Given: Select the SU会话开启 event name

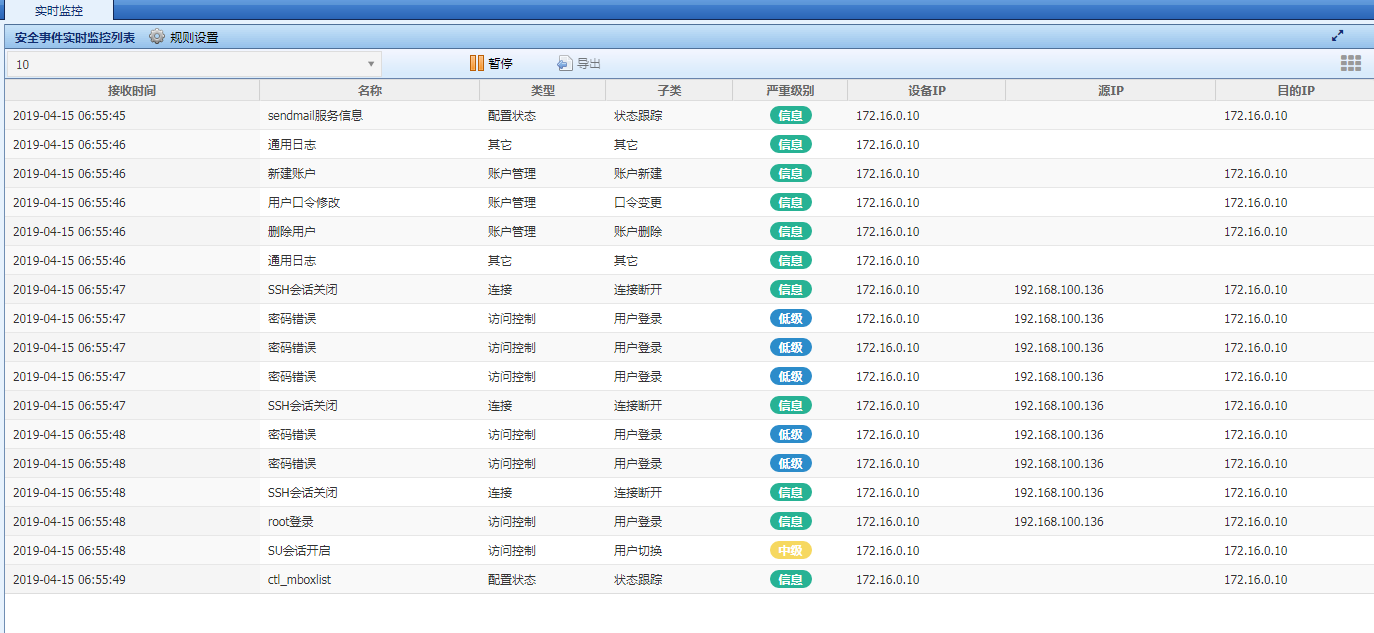Looking at the screenshot, I should (x=298, y=550).
